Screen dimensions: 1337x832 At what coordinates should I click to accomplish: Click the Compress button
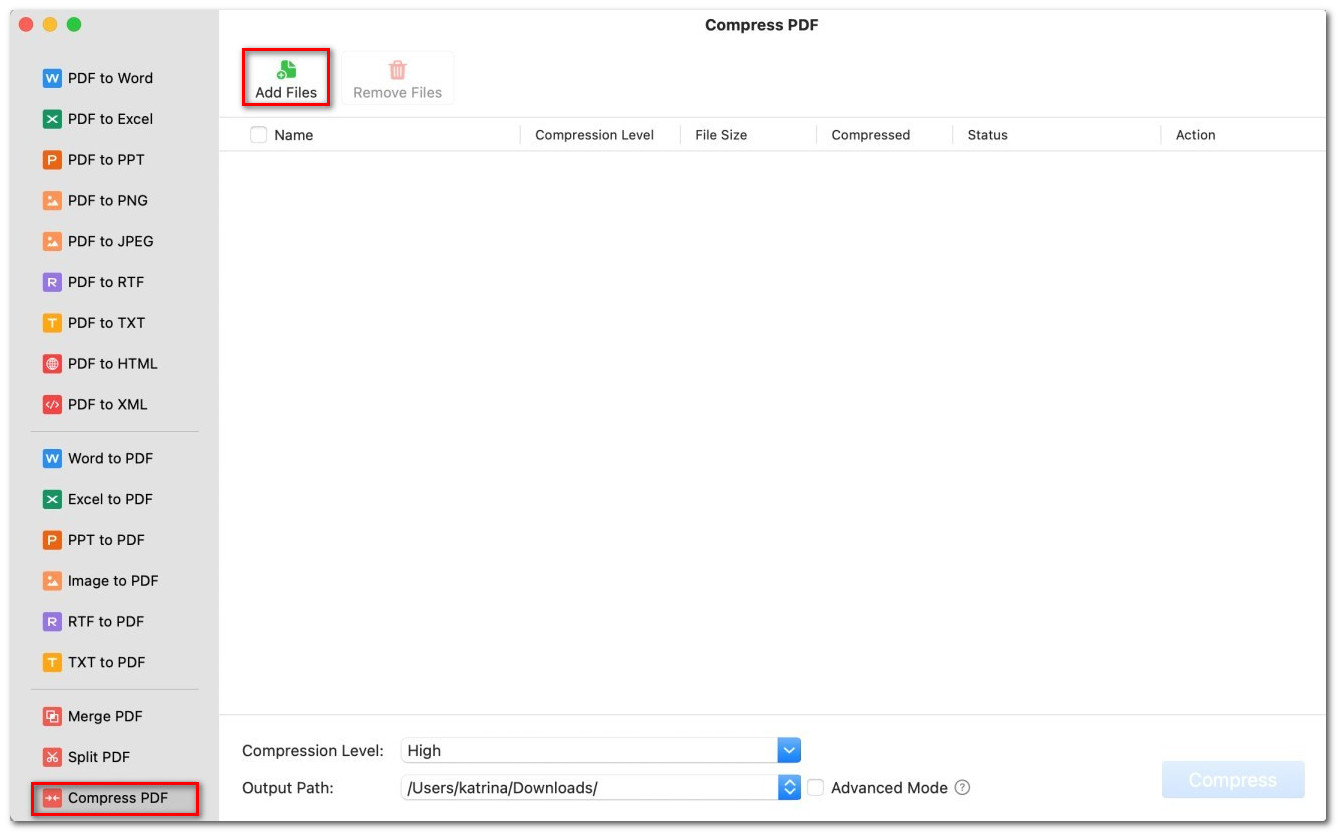pos(1233,780)
